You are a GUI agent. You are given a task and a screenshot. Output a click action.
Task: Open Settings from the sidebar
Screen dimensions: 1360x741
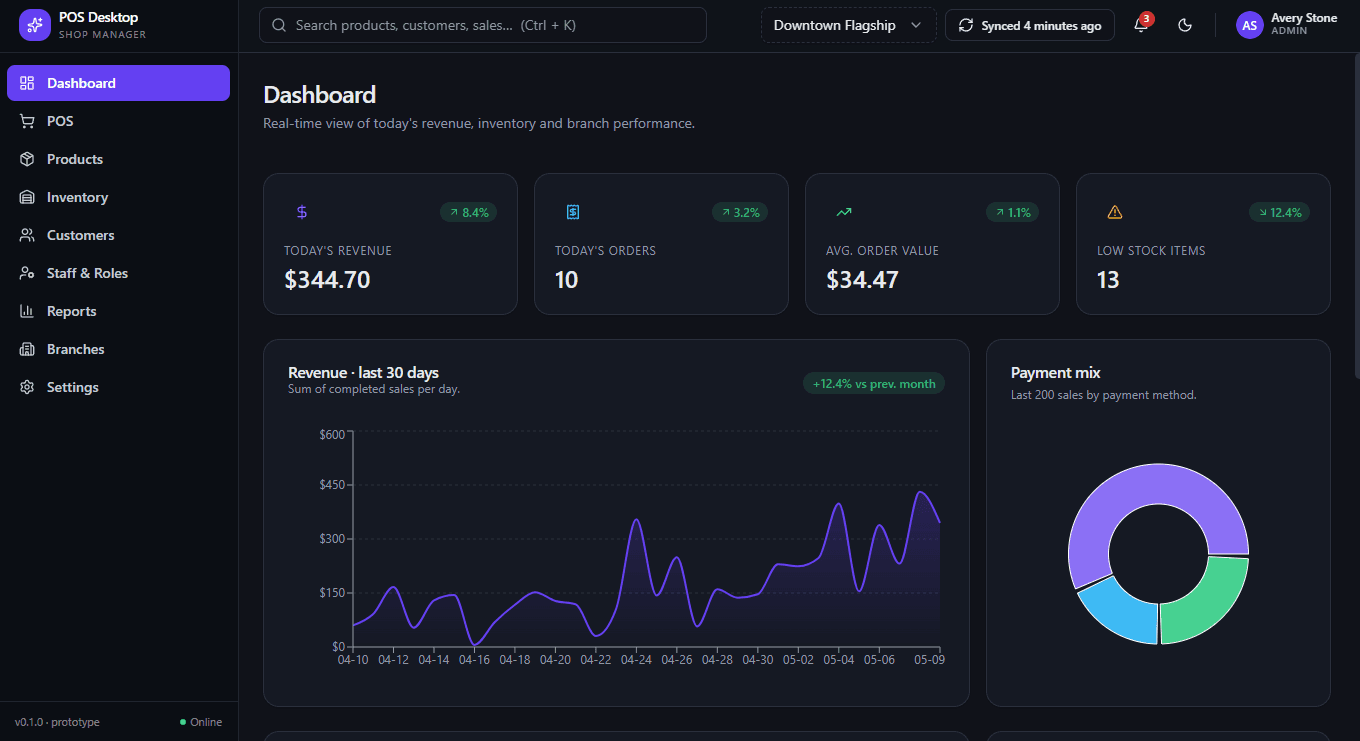point(118,387)
